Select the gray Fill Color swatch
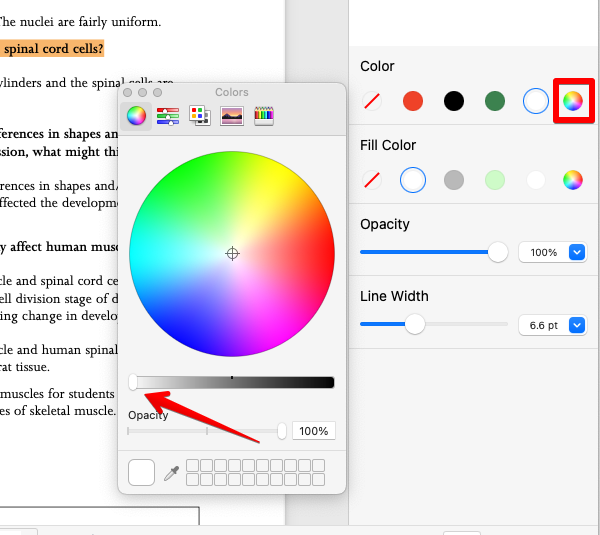This screenshot has height=535, width=600. coord(454,180)
